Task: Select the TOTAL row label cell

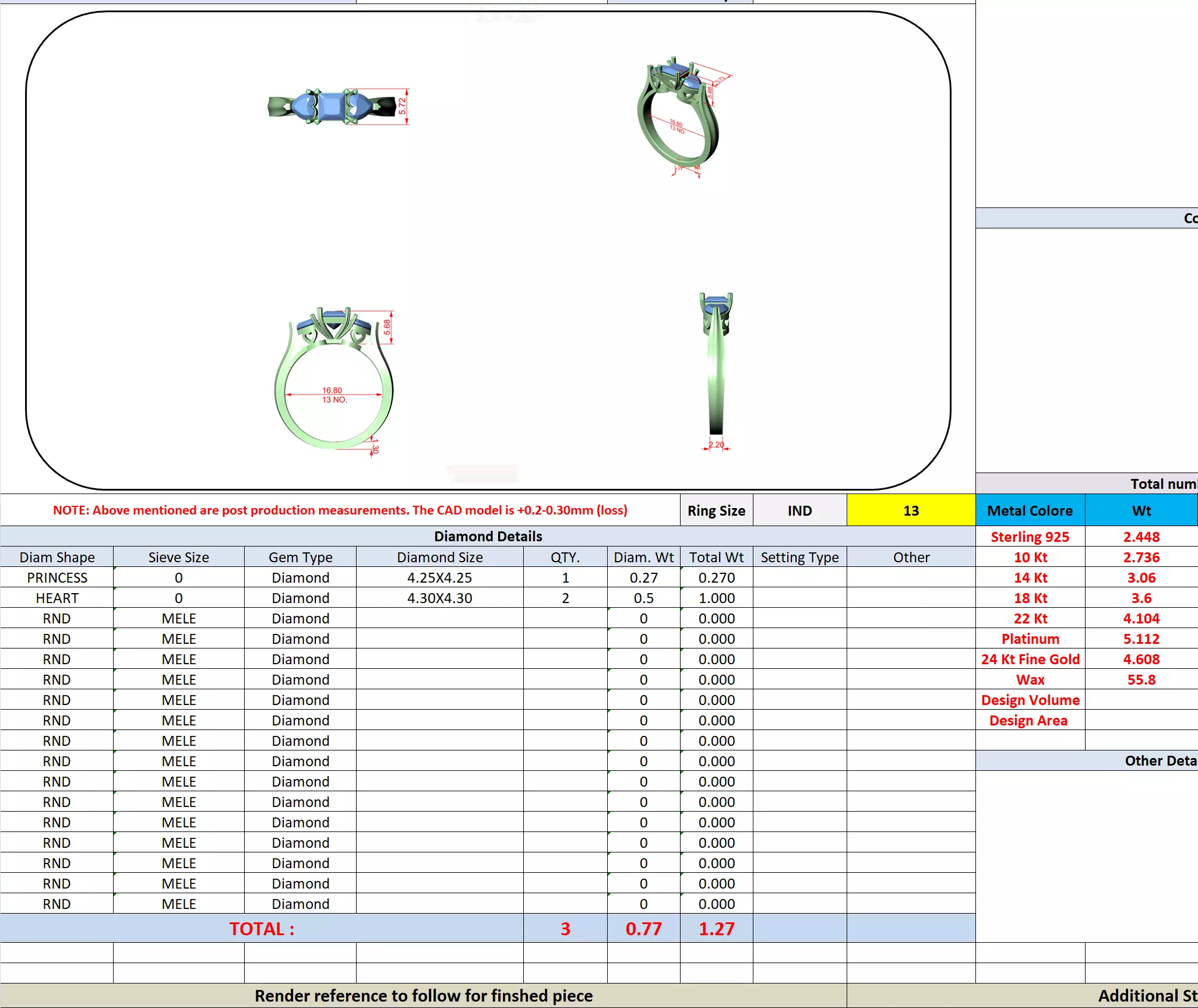Action: click(262, 928)
